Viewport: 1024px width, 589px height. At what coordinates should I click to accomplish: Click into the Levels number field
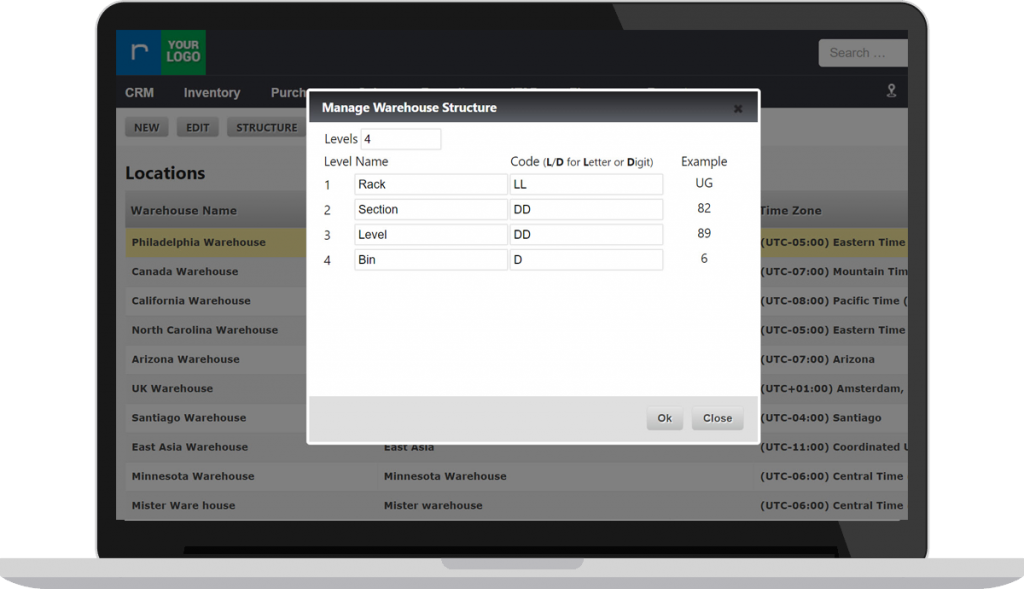pyautogui.click(x=400, y=139)
